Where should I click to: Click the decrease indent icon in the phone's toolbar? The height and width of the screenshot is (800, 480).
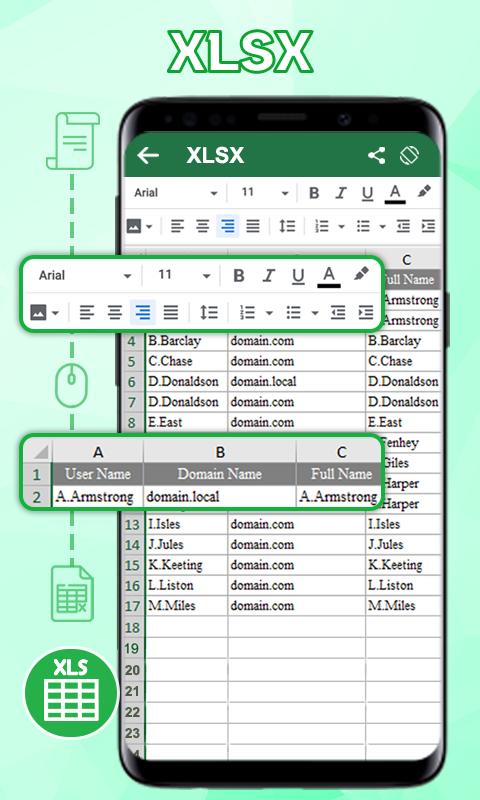pos(403,226)
